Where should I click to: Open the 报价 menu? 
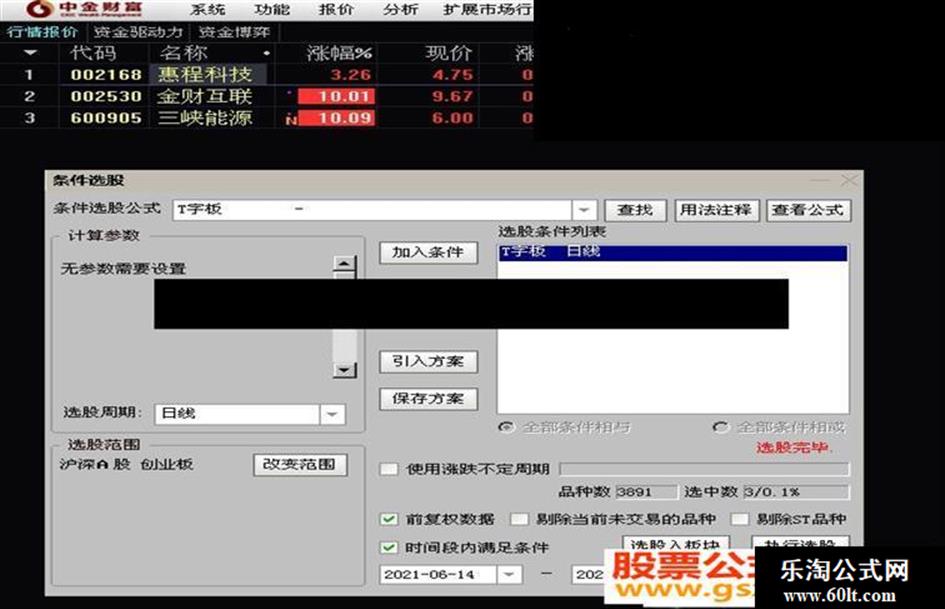[336, 9]
